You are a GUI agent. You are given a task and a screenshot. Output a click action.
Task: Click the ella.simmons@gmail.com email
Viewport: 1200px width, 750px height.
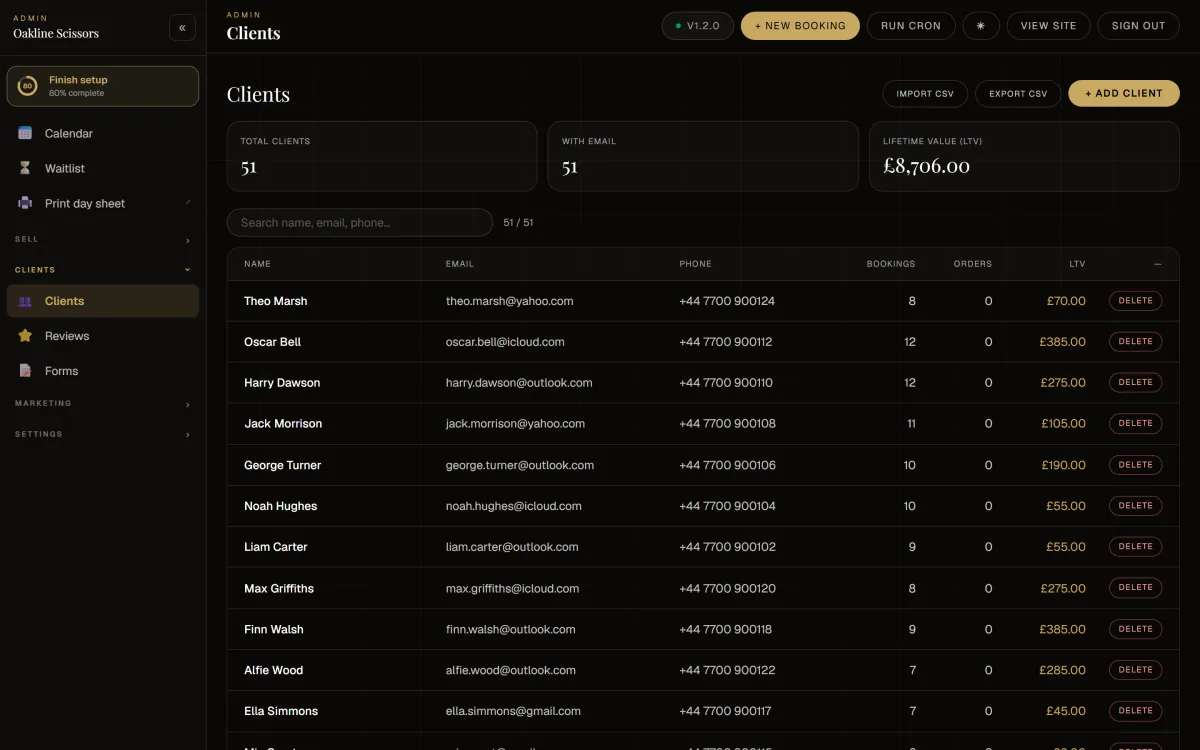coord(513,711)
